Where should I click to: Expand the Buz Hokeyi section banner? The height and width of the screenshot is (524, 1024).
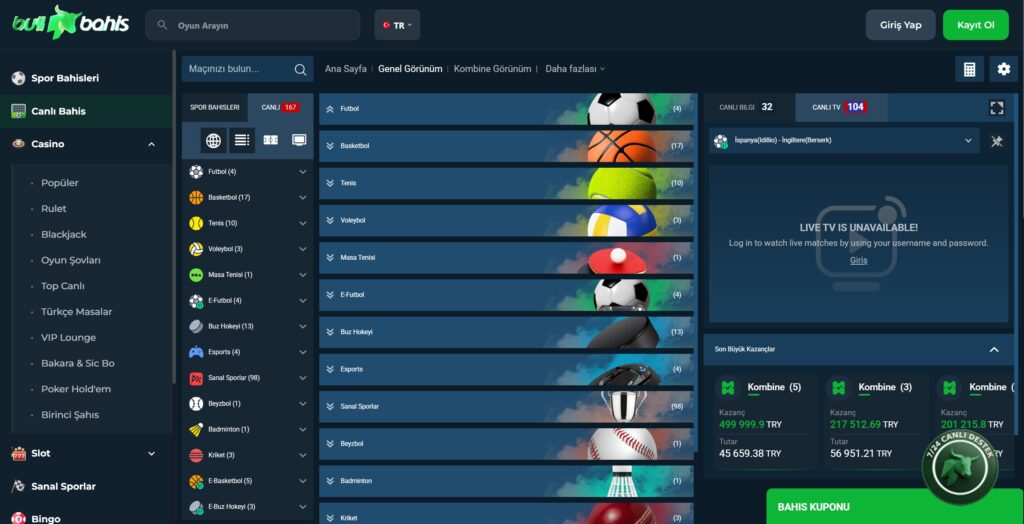pos(506,332)
